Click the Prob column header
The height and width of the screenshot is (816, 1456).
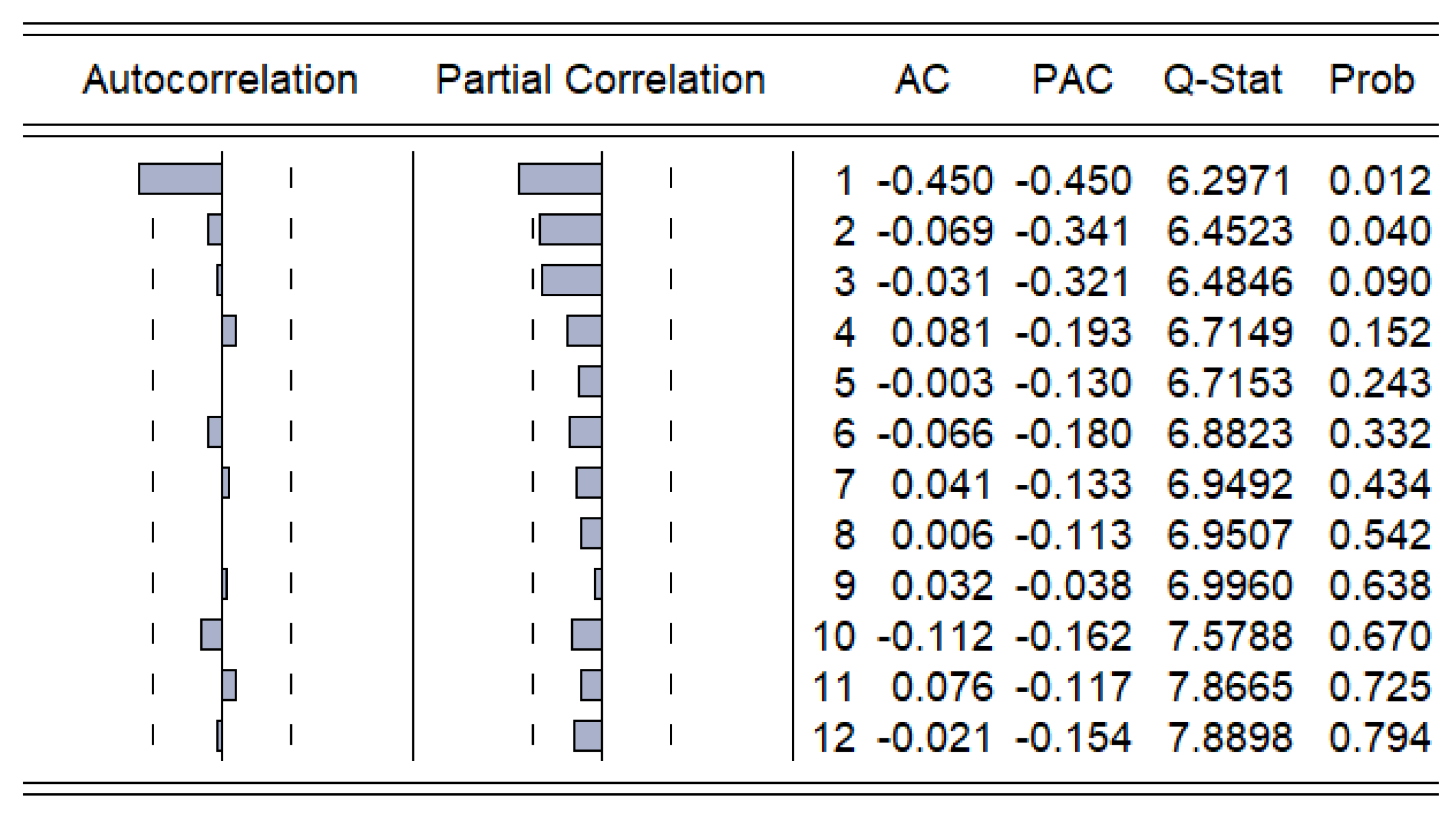(x=1371, y=80)
